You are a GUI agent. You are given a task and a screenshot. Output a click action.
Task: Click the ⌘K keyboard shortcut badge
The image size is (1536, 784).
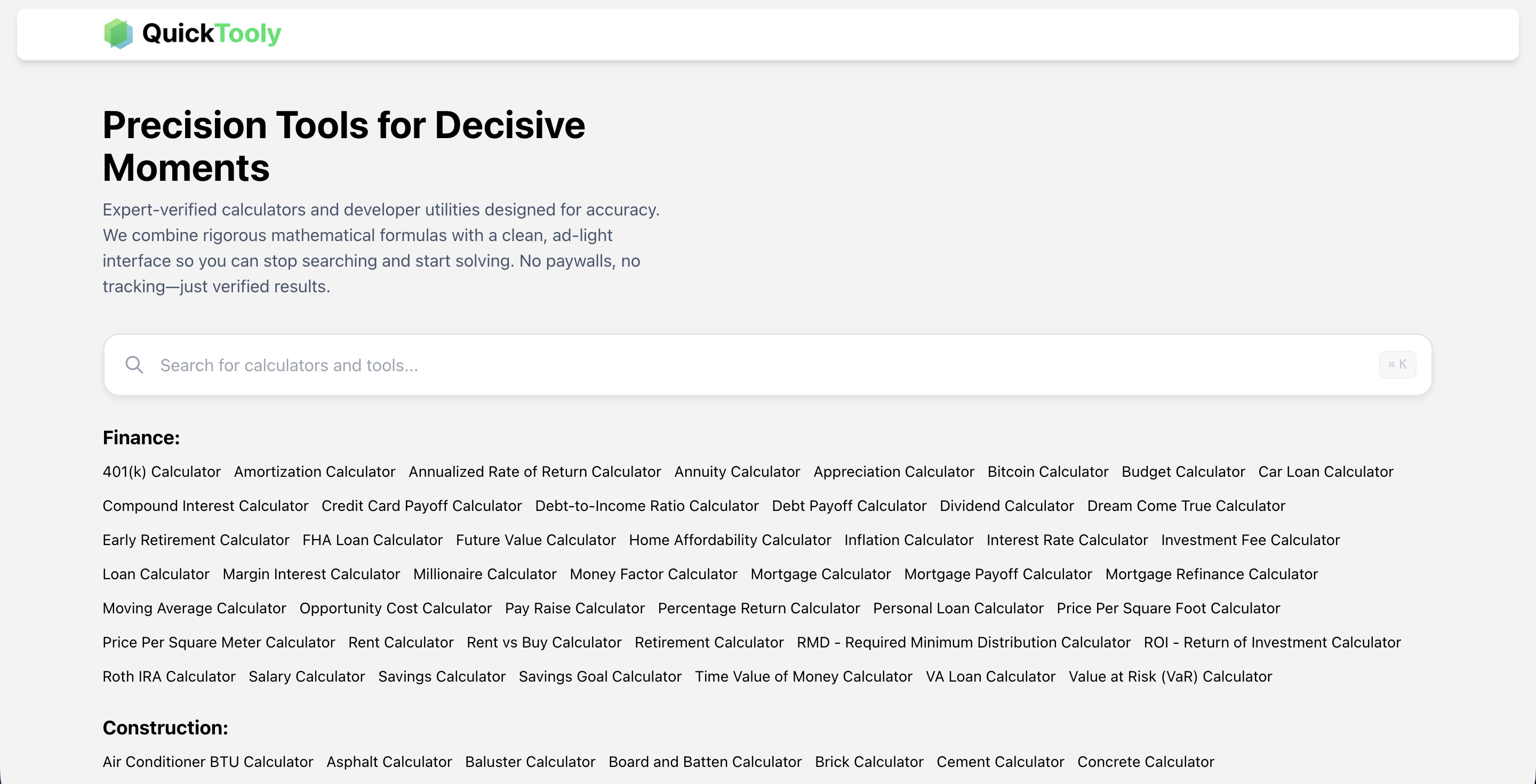[1398, 364]
